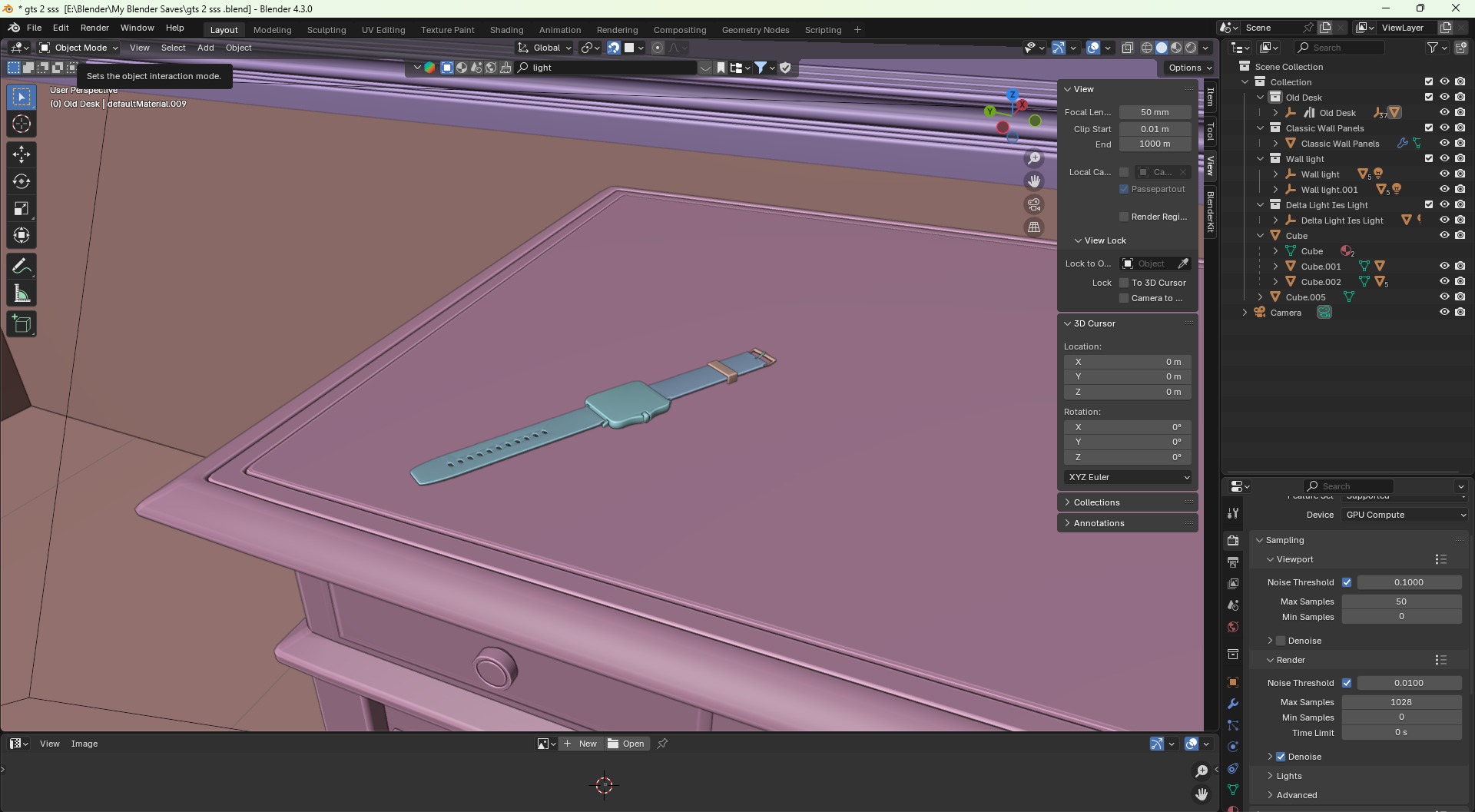This screenshot has height=812, width=1475.
Task: Exclude Delta Light Ies Light collection checkbox
Action: pyautogui.click(x=1429, y=205)
